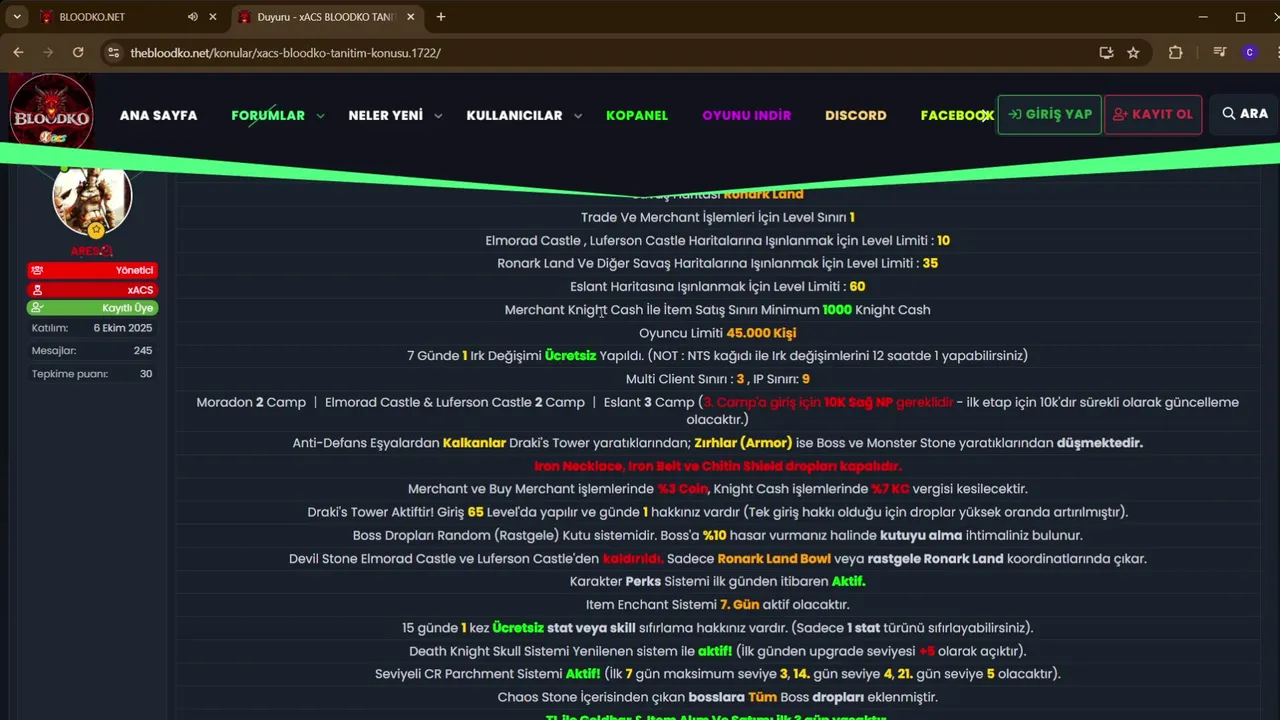
Task: Click the Kayıtlı Üye badge
Action: (92, 308)
